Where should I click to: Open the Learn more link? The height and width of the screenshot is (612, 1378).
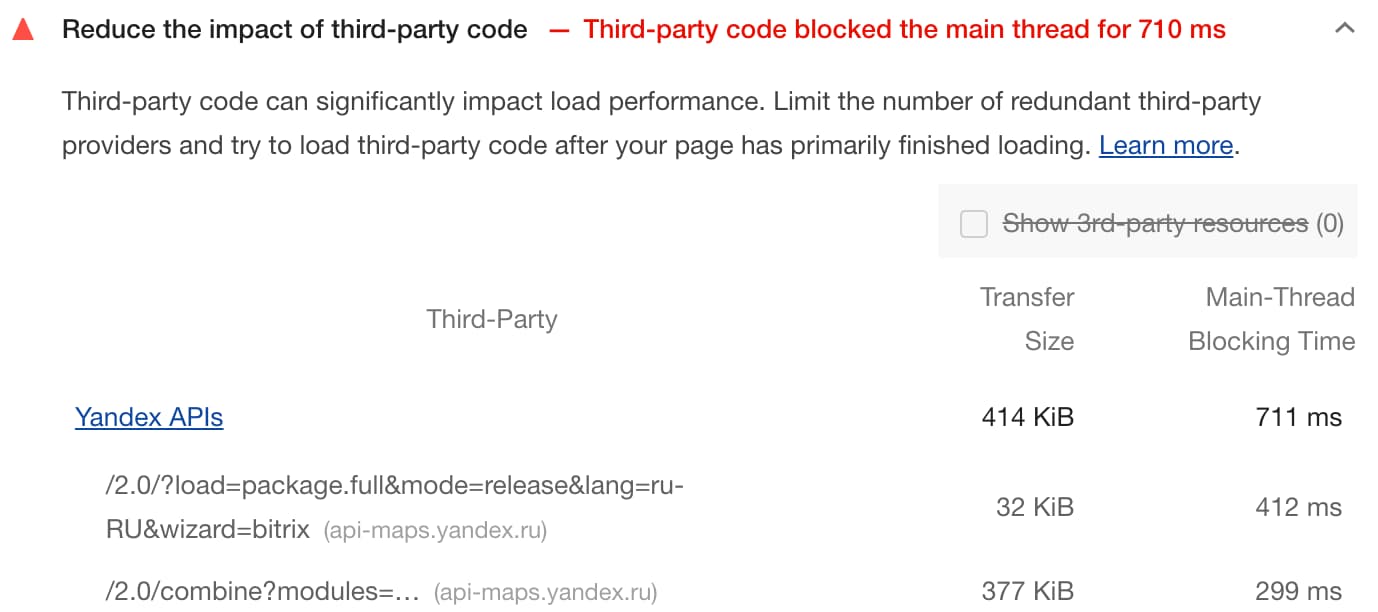(1165, 146)
